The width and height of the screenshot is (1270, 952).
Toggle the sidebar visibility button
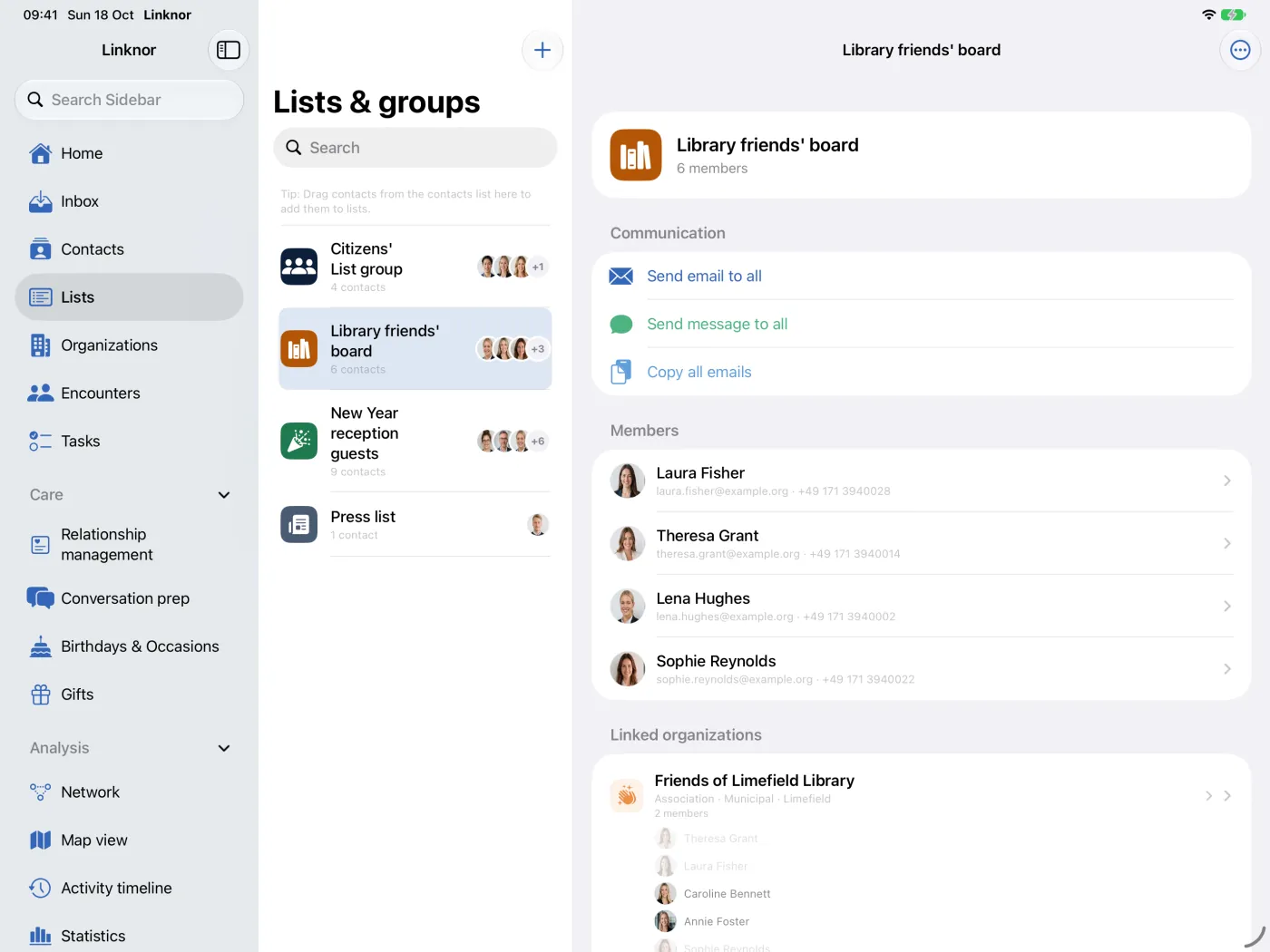(x=229, y=50)
